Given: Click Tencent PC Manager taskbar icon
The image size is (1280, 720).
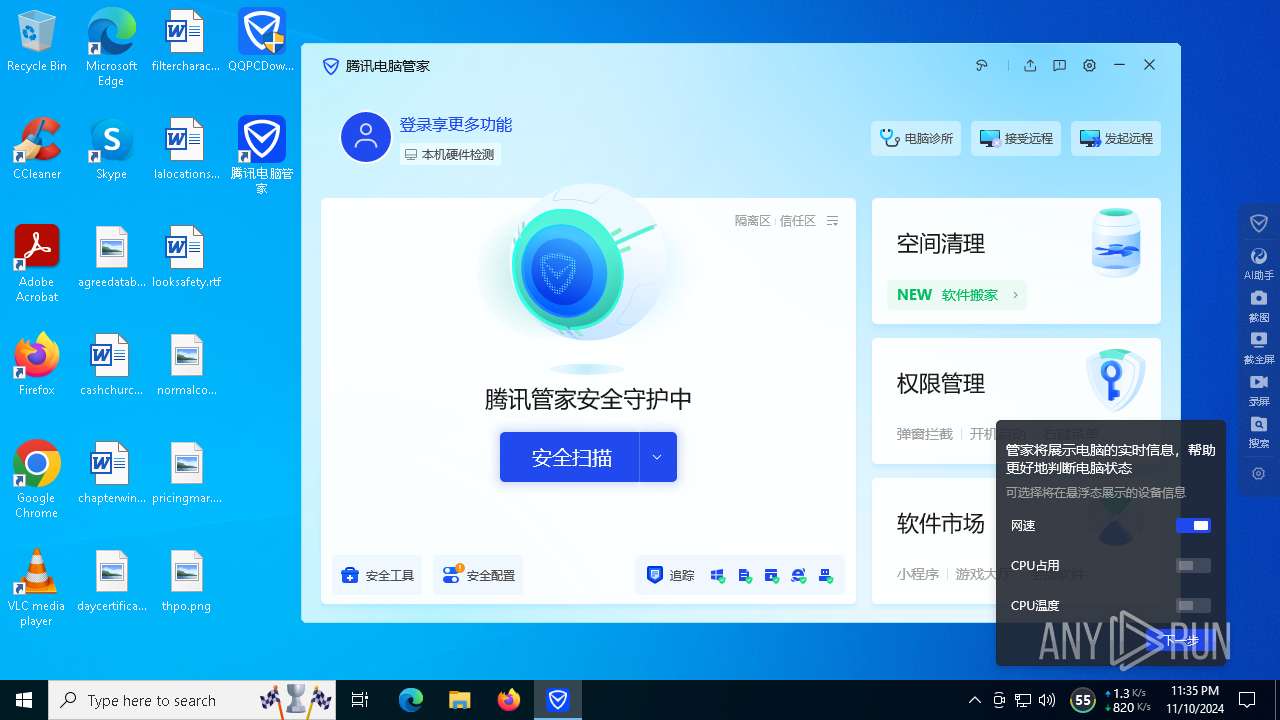Looking at the screenshot, I should (558, 700).
